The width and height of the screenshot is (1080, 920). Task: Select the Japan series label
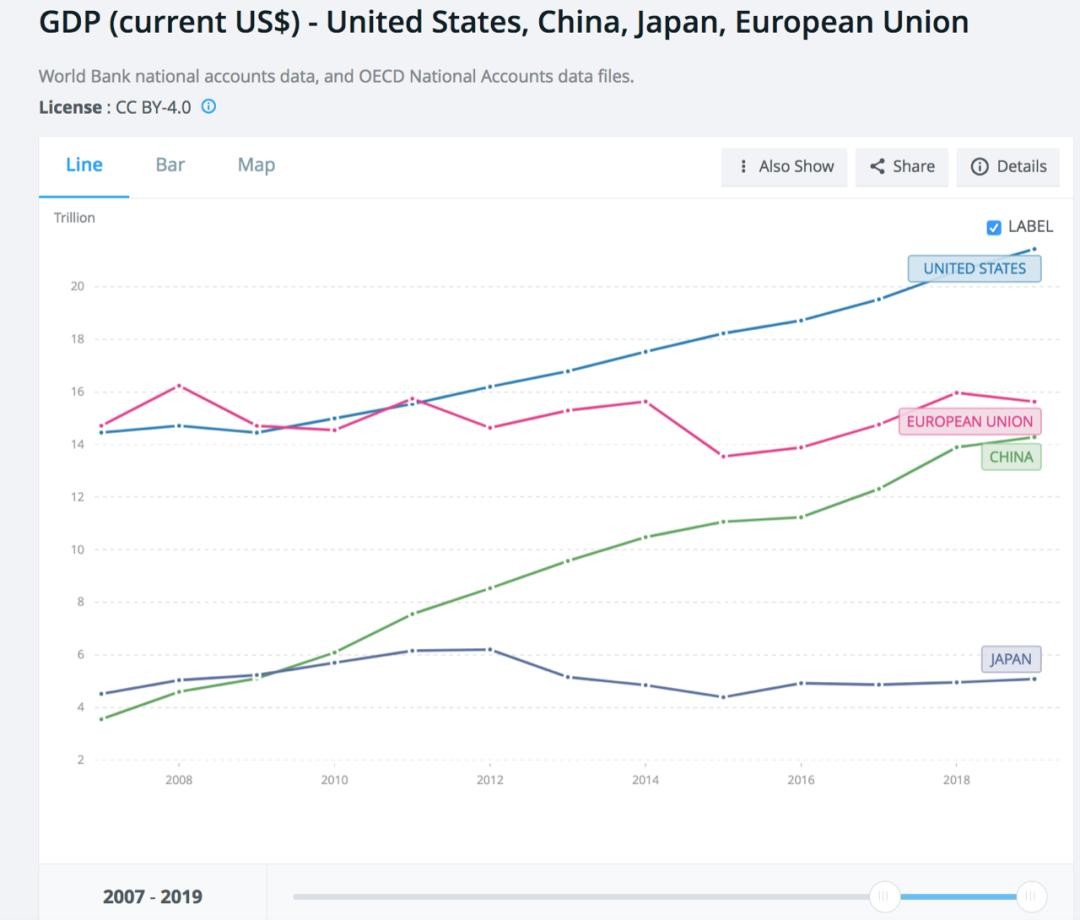click(x=1010, y=659)
